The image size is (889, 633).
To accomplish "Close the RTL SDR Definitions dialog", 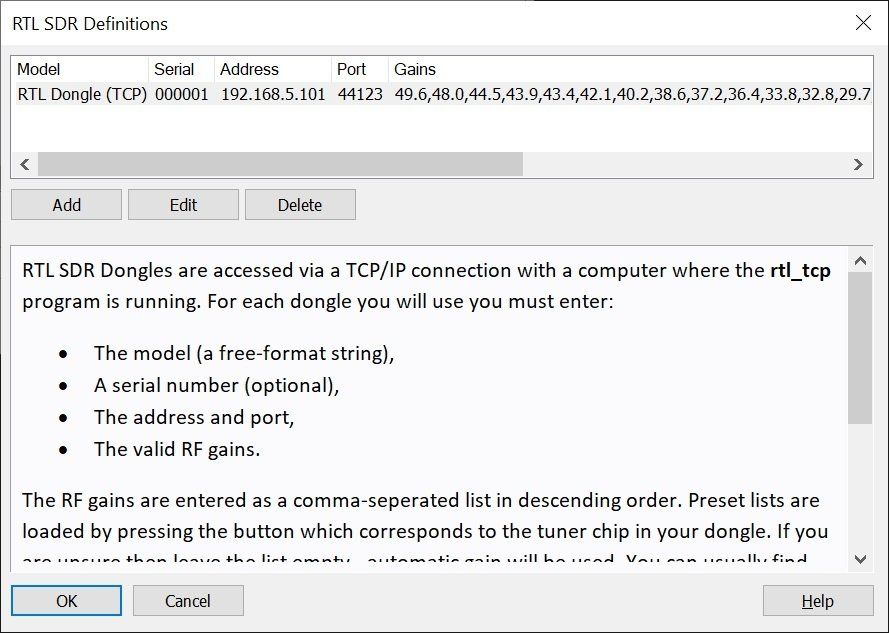I will pyautogui.click(x=863, y=23).
